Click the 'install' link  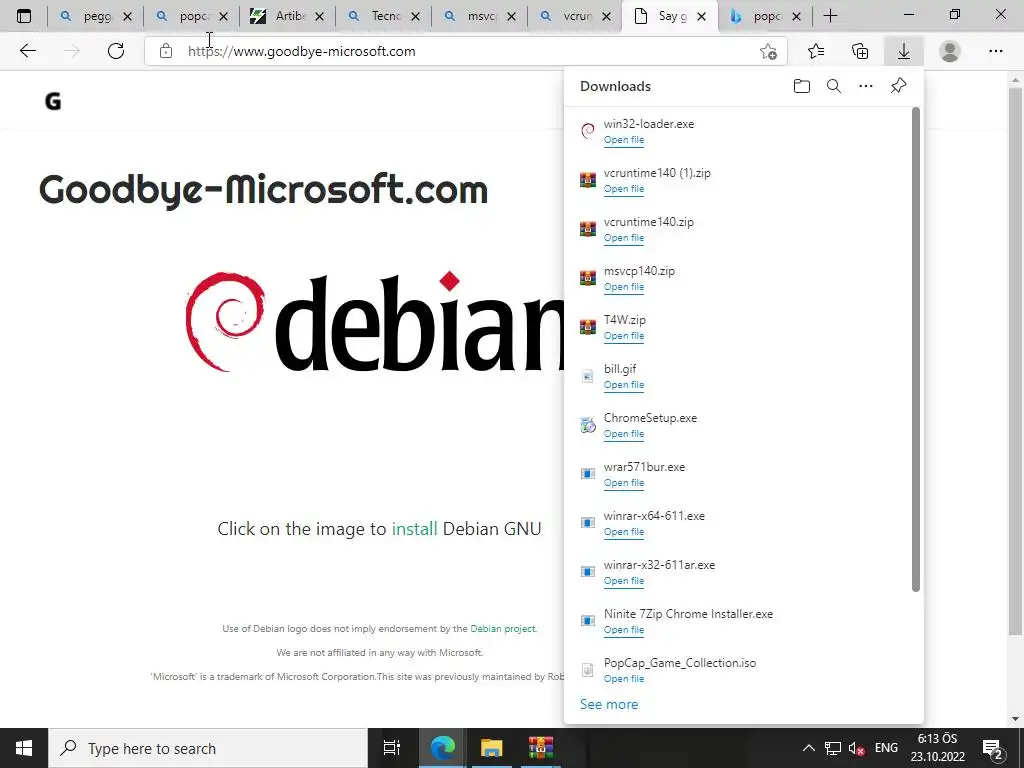pos(414,528)
